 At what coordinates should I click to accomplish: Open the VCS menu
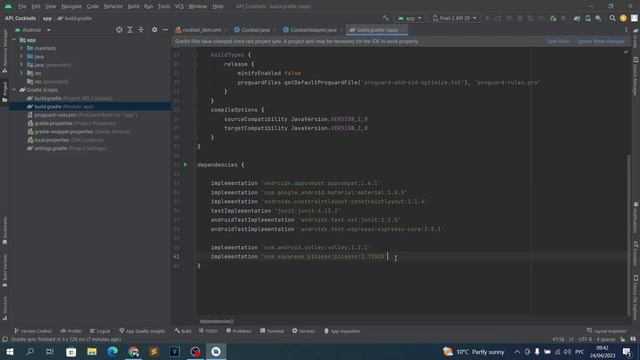[179, 7]
